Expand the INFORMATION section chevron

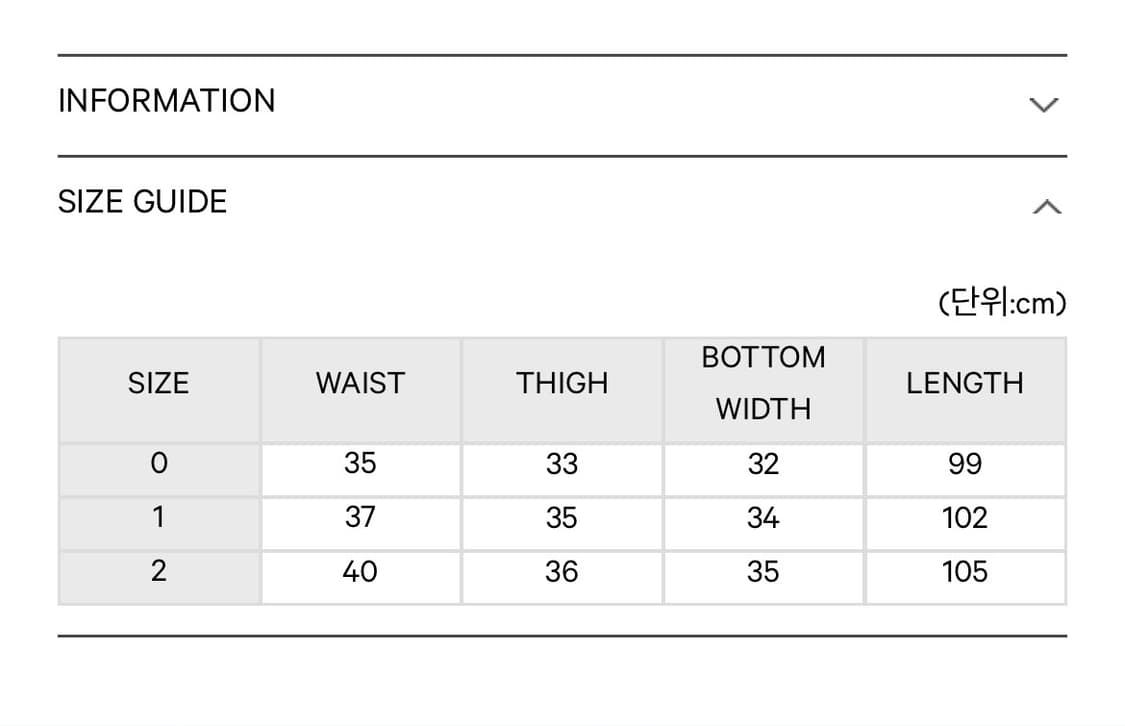1043,104
